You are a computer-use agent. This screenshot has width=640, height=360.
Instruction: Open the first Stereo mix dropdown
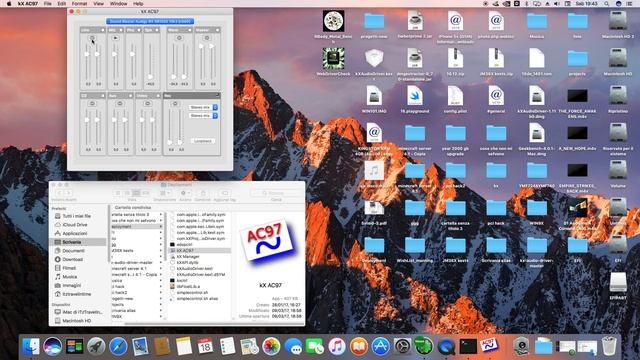pos(203,107)
